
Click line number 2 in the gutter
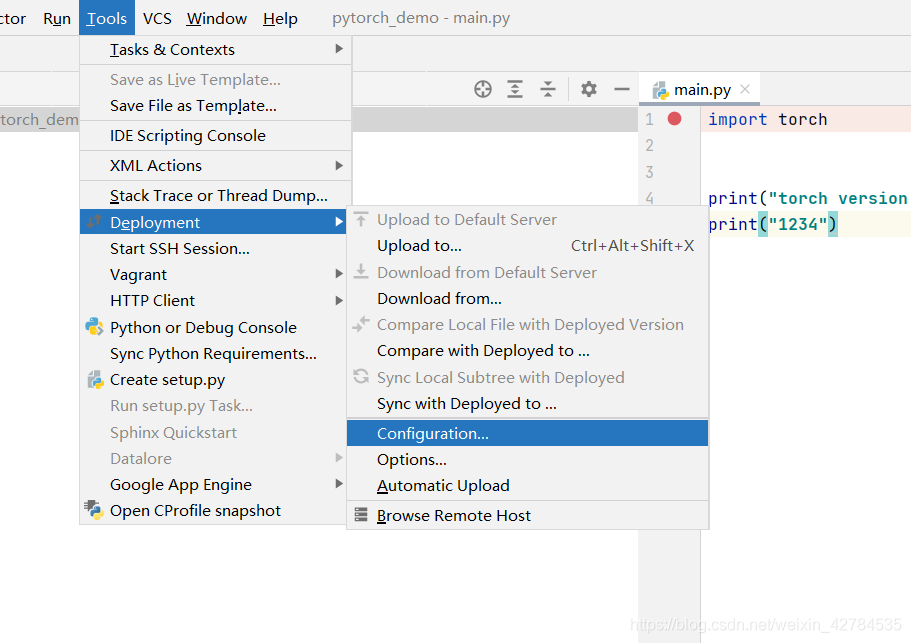coord(650,145)
